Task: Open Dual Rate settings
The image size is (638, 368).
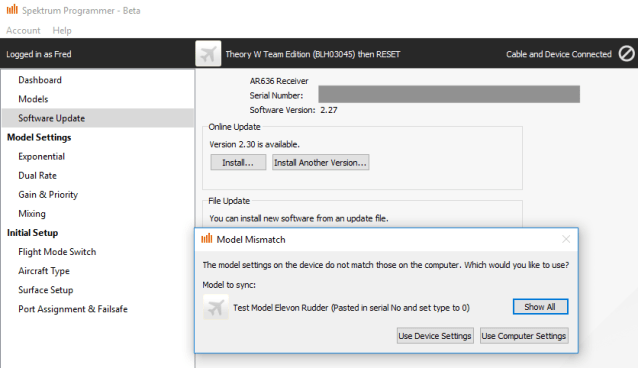Action: tap(98, 176)
